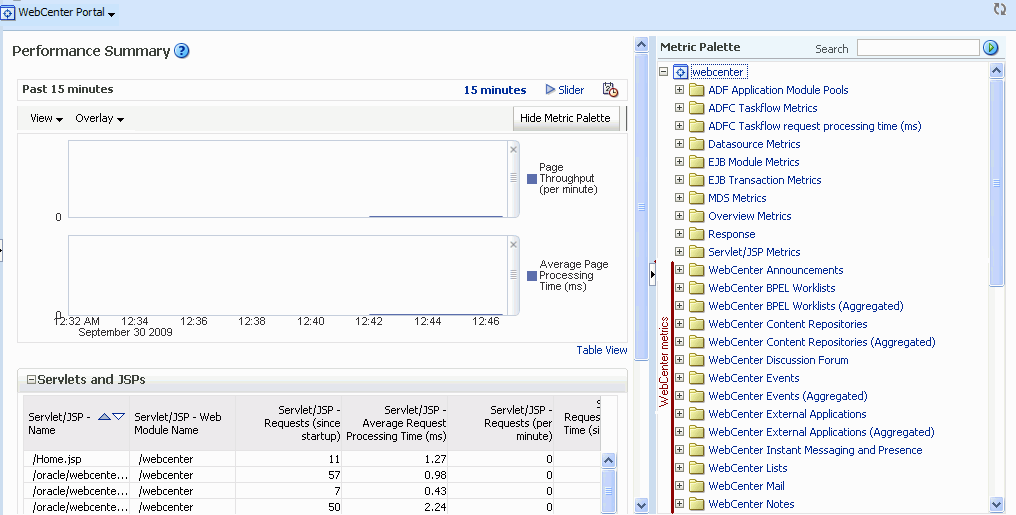Image resolution: width=1016 pixels, height=515 pixels.
Task: Expand Overview Metrics folder
Action: (679, 216)
